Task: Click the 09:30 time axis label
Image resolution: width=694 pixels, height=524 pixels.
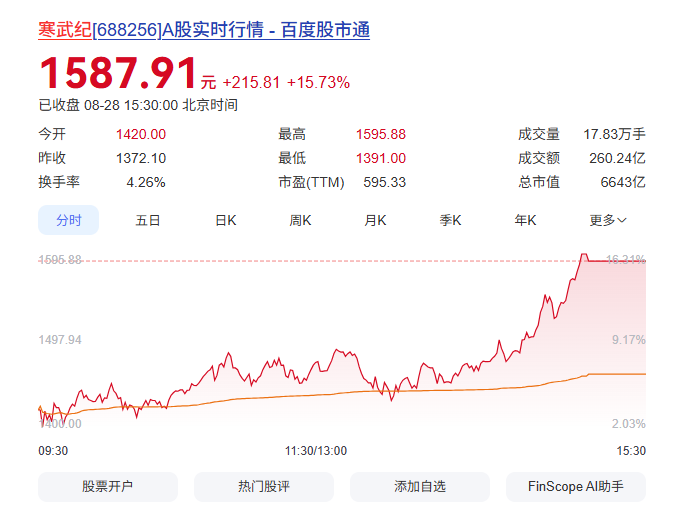Action: (53, 451)
